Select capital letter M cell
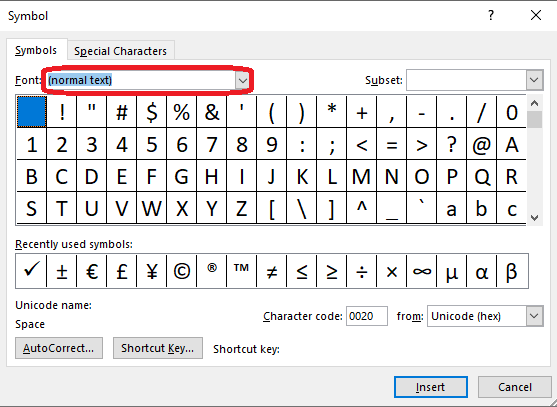This screenshot has height=407, width=557. pyautogui.click(x=361, y=176)
